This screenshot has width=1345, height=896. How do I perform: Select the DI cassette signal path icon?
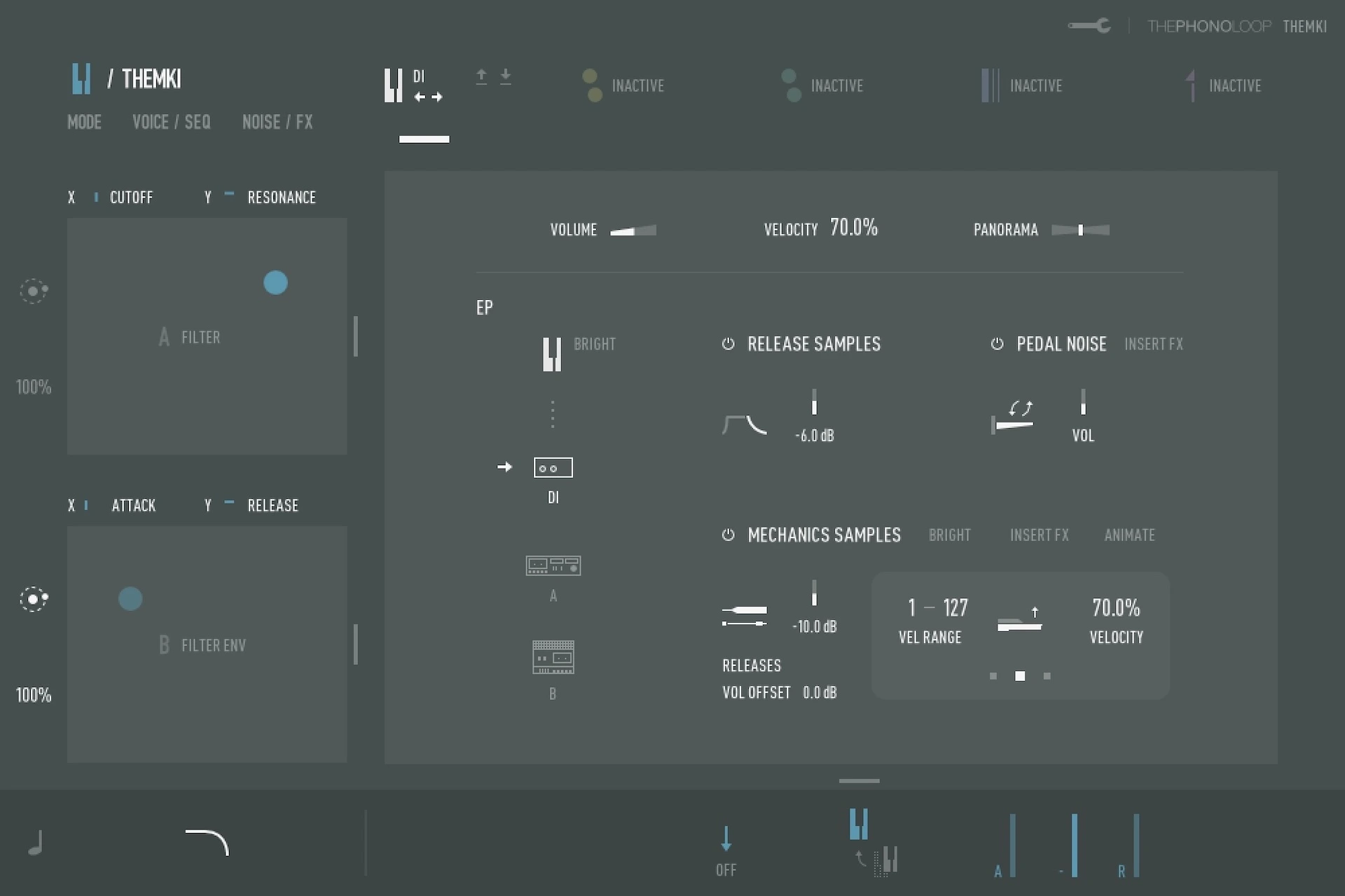[553, 467]
